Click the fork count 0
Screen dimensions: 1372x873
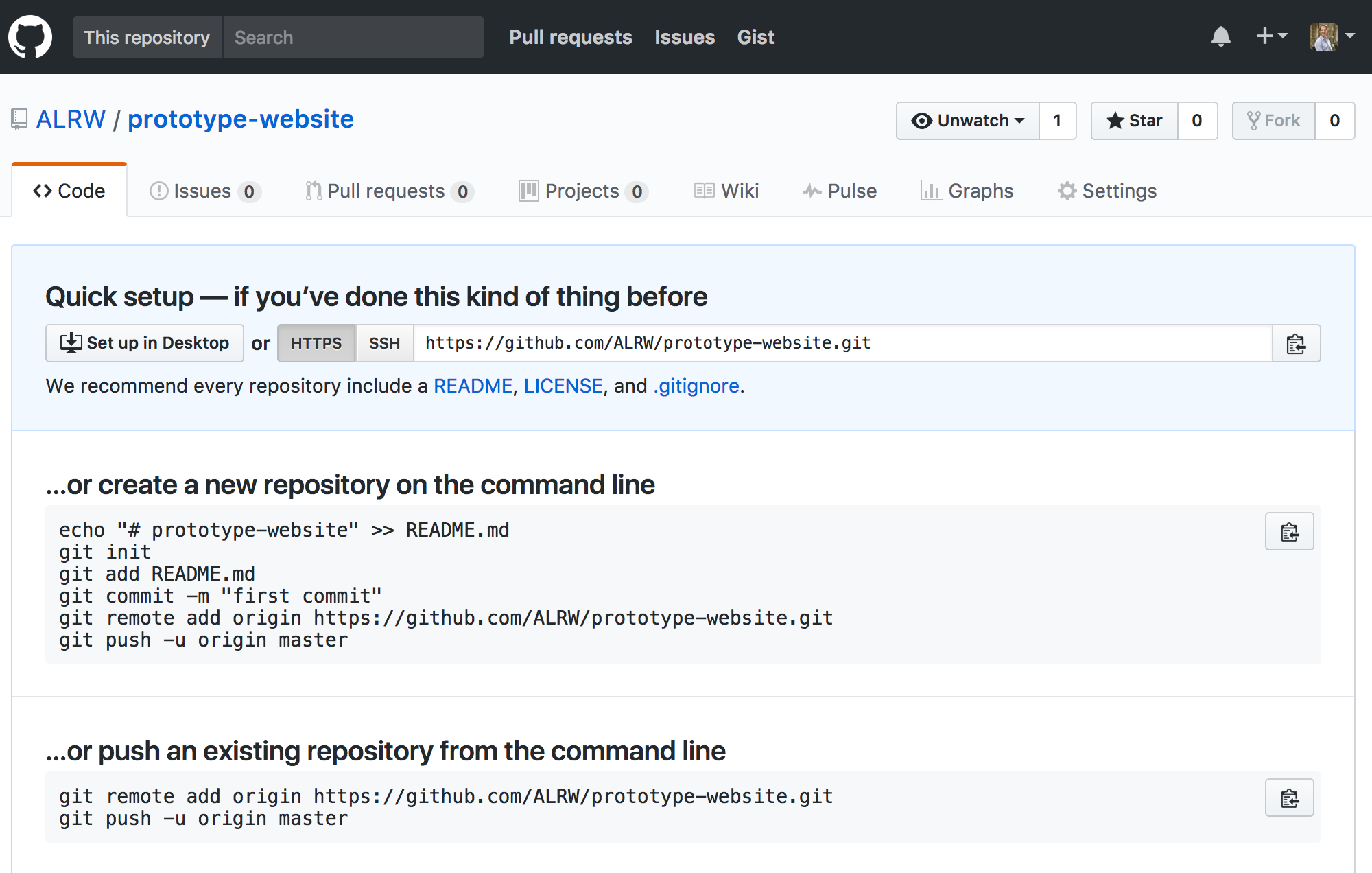1334,121
